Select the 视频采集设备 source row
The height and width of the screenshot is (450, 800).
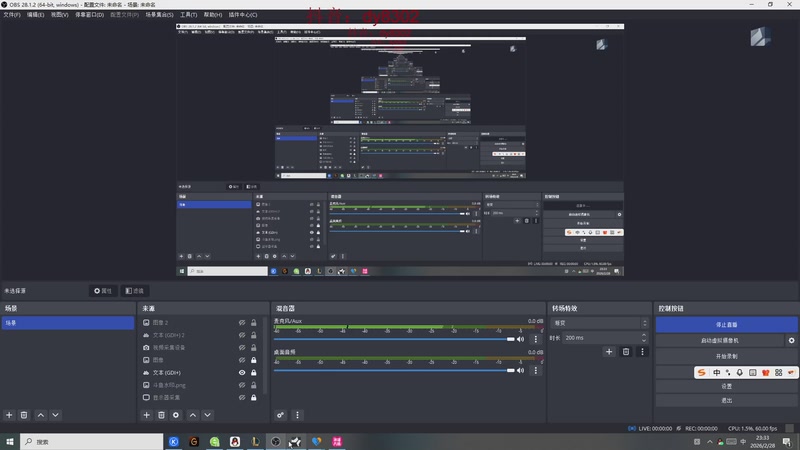click(201, 347)
